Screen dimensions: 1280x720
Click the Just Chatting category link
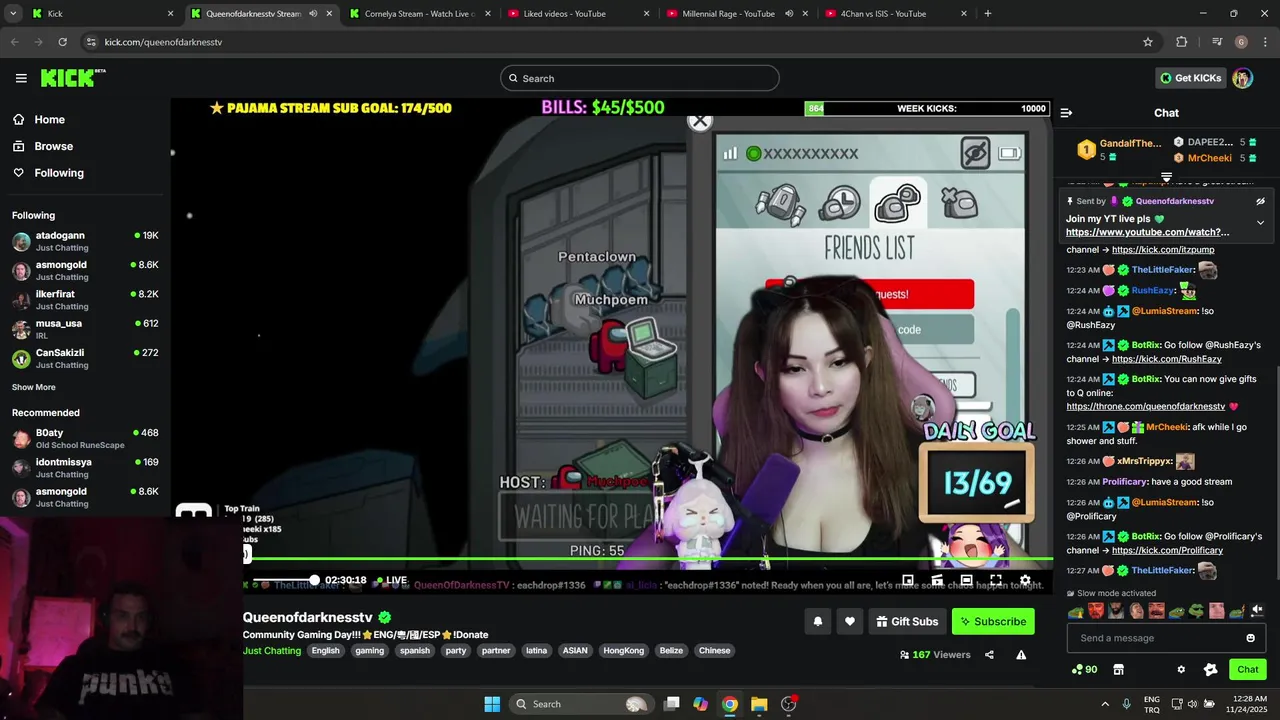pos(272,651)
